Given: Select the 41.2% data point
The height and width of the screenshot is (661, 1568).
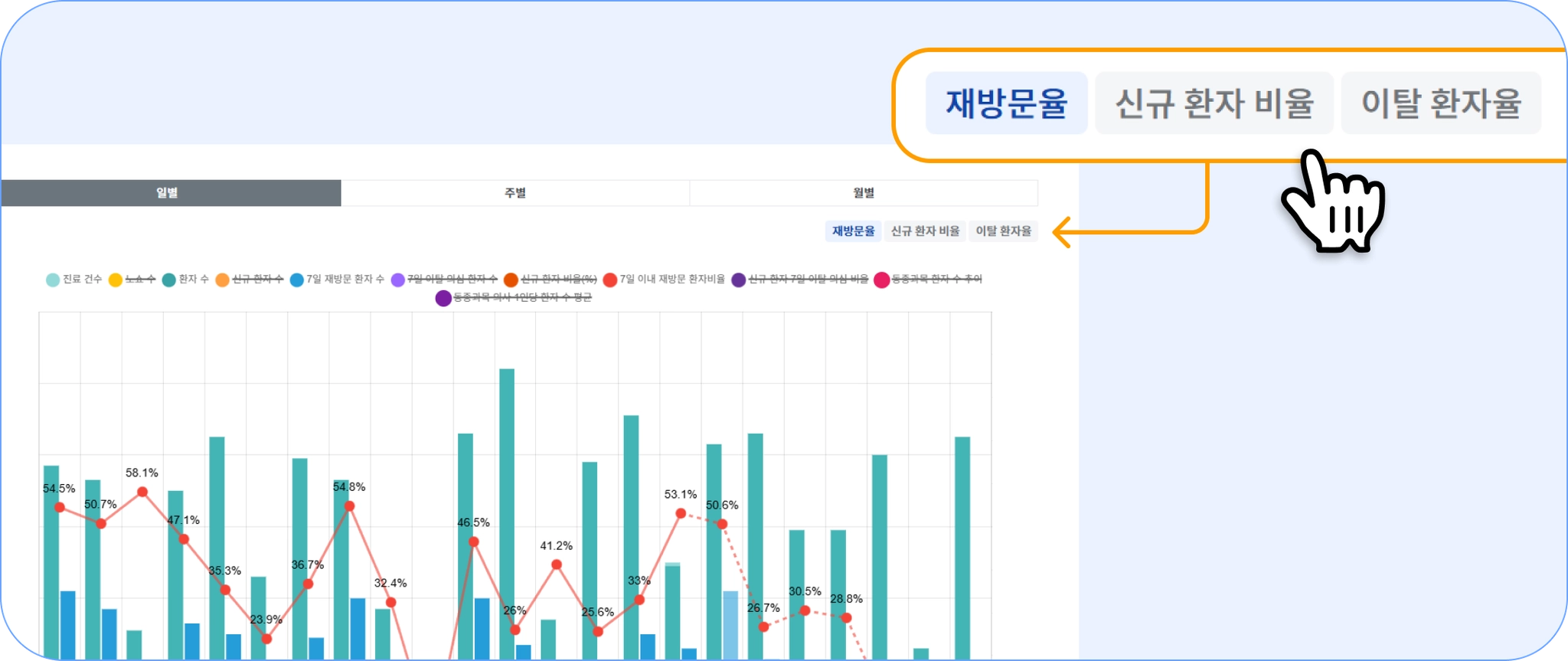Looking at the screenshot, I should tap(557, 564).
